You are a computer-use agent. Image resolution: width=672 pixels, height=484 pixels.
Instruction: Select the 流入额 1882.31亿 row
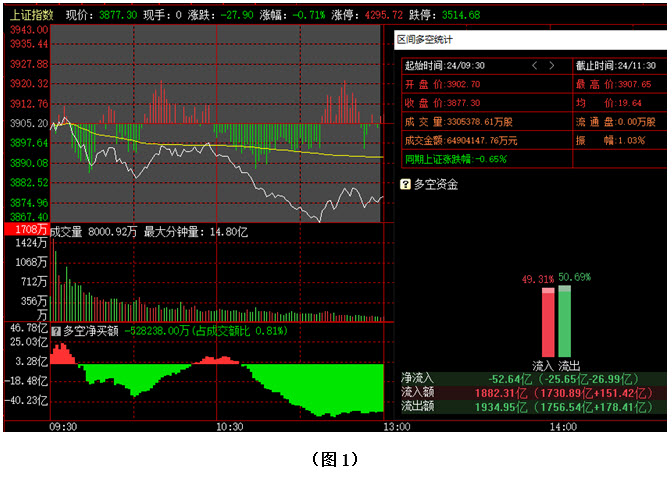tap(533, 393)
